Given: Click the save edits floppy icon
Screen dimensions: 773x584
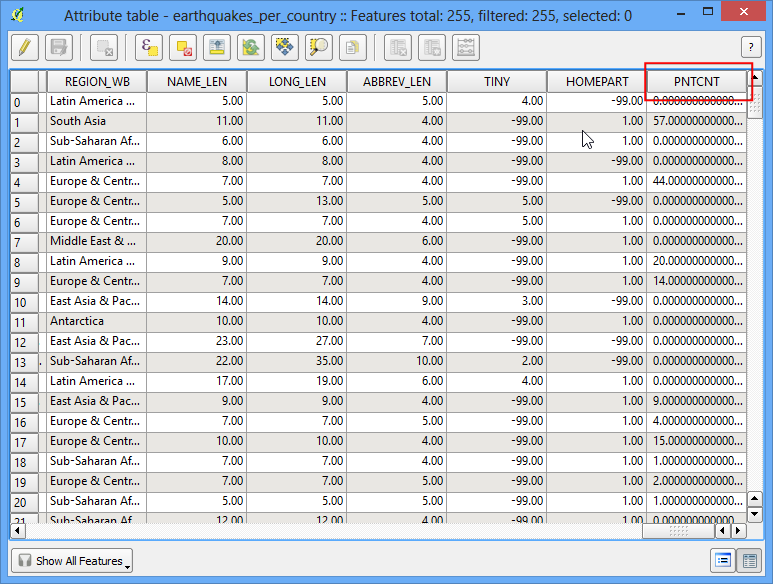Looking at the screenshot, I should pos(59,48).
